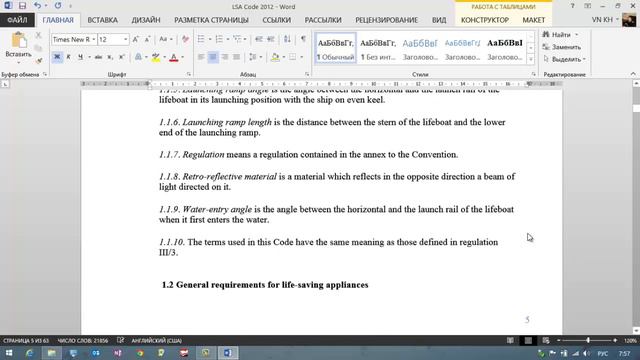Click the multilevel list icon
Screen dimensions: 640x360
point(237,39)
